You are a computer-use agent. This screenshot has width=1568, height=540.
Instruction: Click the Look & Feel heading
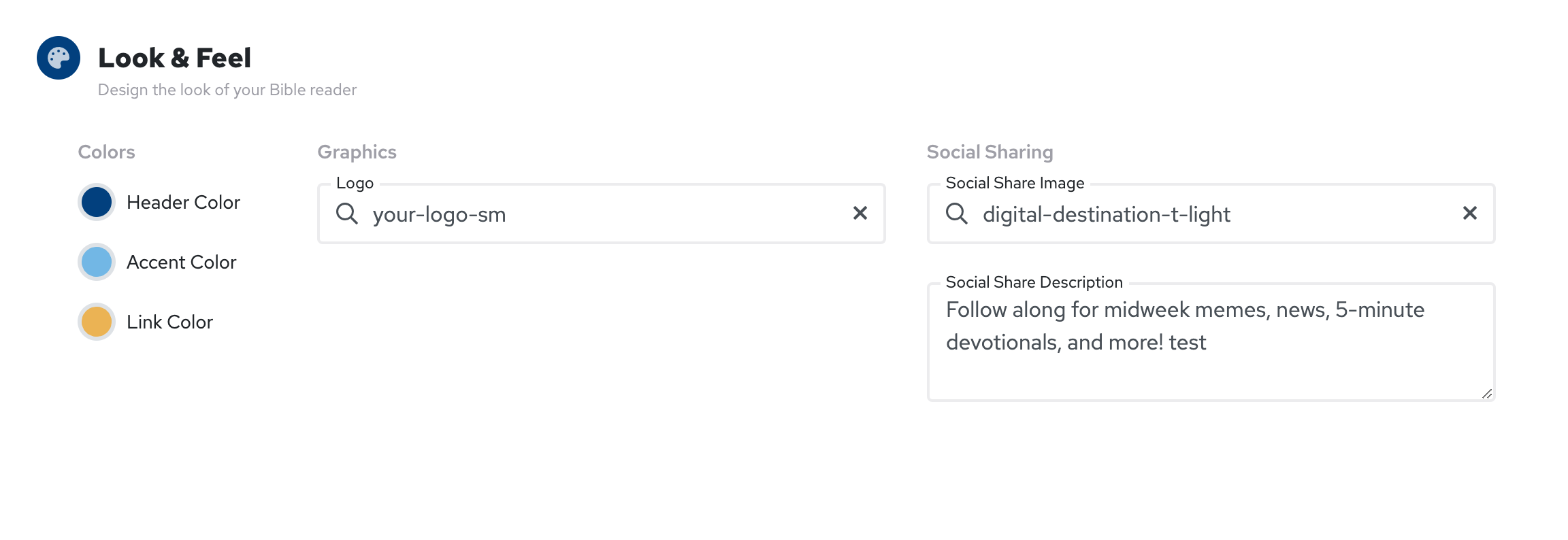pos(174,58)
